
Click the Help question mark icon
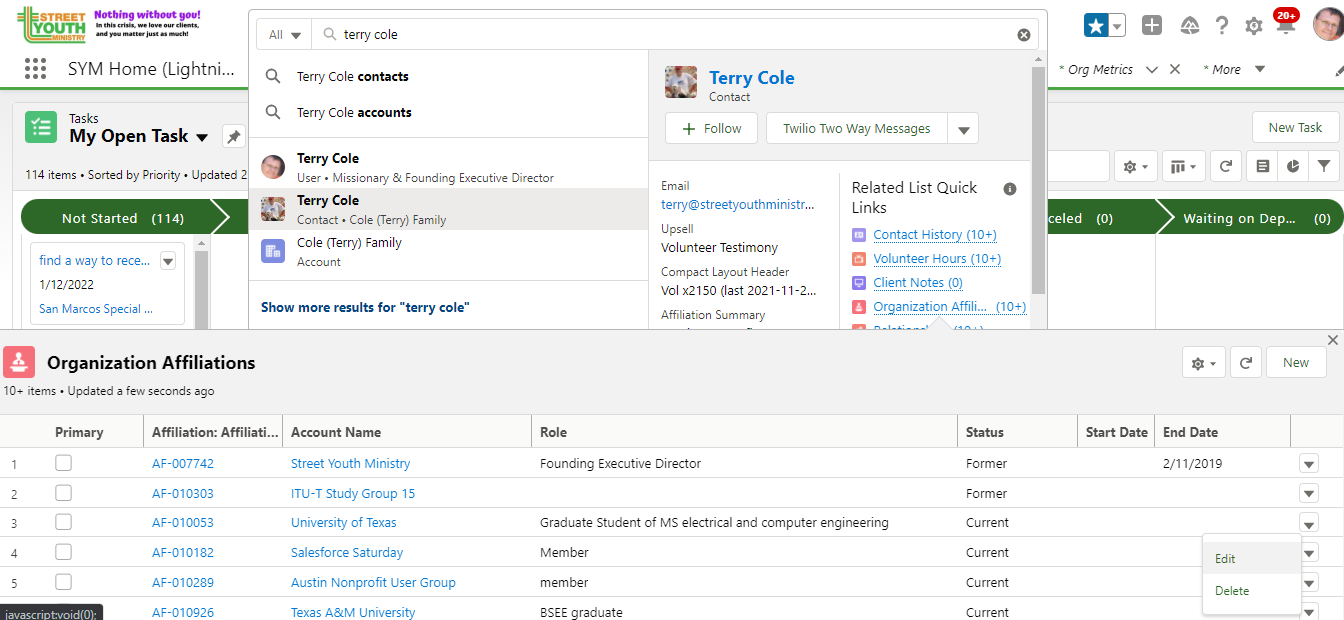coord(1222,26)
